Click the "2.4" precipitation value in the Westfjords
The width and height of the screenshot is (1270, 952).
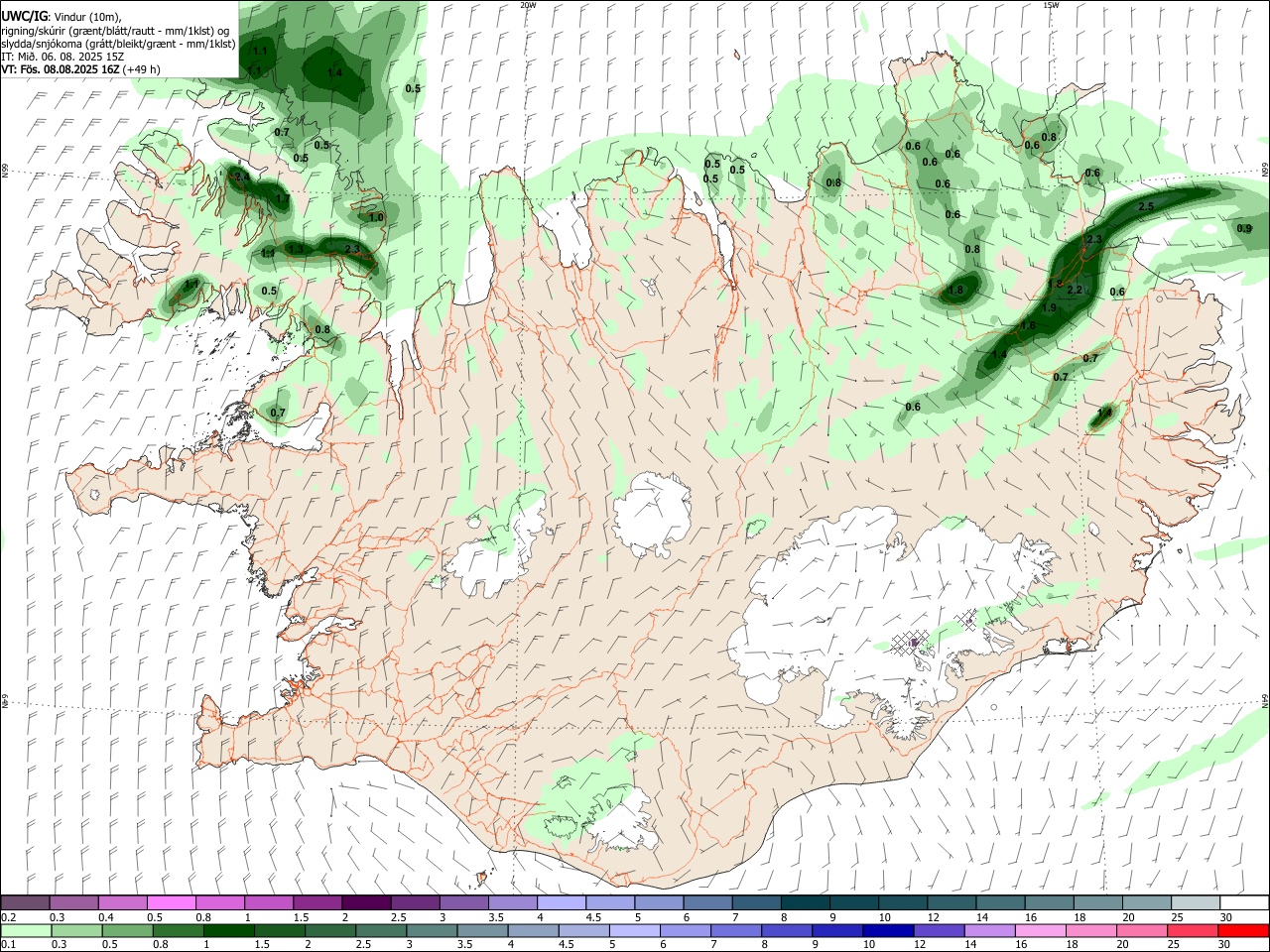(241, 177)
